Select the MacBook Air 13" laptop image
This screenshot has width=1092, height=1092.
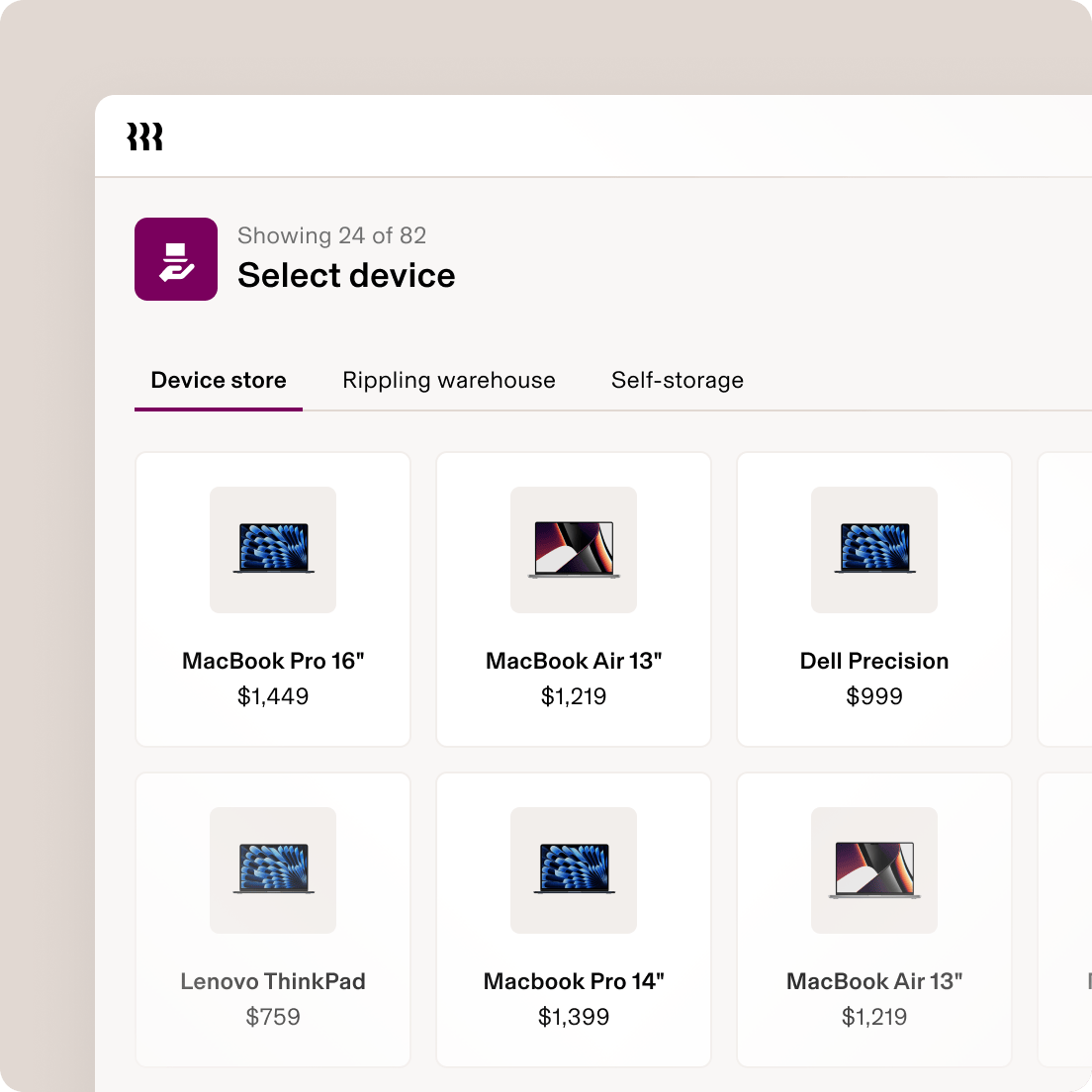tap(574, 550)
